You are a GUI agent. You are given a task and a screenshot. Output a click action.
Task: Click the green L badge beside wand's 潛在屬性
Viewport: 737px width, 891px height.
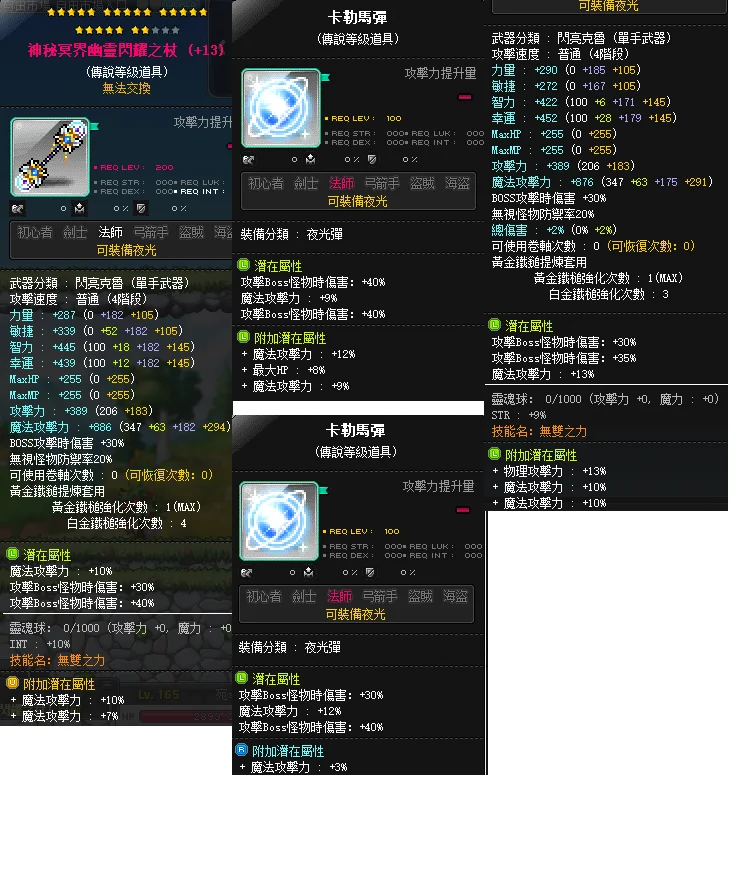pos(13,554)
